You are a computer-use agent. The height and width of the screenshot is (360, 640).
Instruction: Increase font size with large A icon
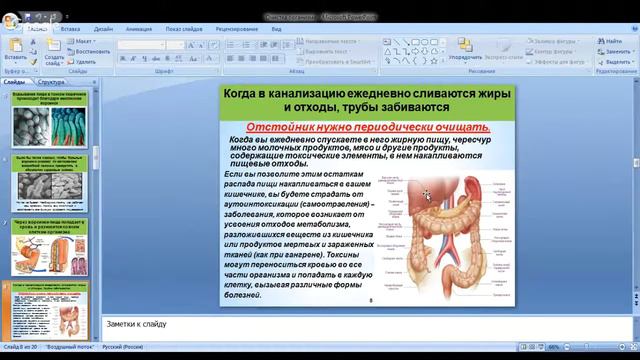(x=191, y=45)
